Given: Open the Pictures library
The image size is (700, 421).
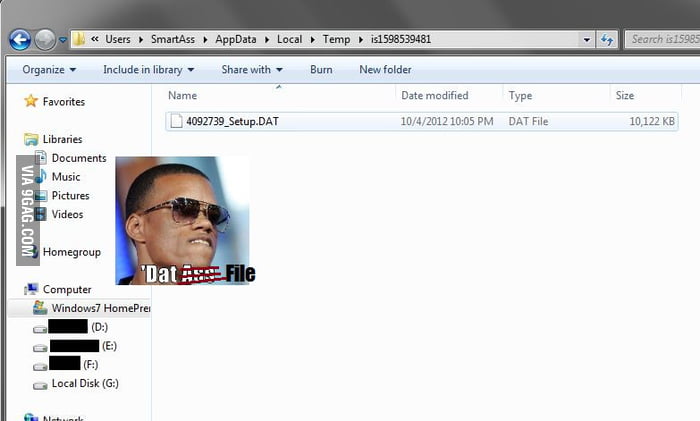Looking at the screenshot, I should (71, 196).
